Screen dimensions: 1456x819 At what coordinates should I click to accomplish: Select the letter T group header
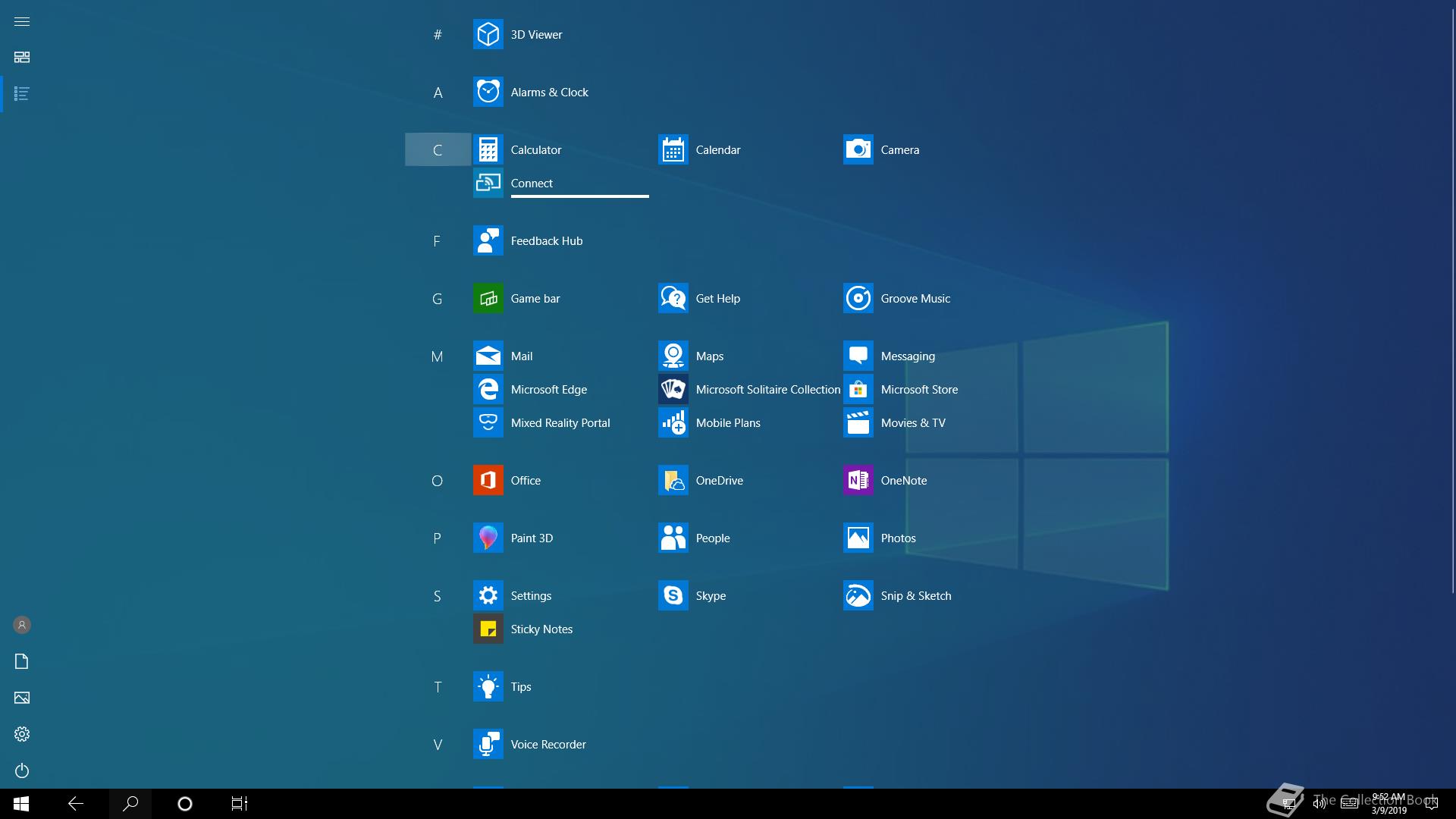[438, 686]
